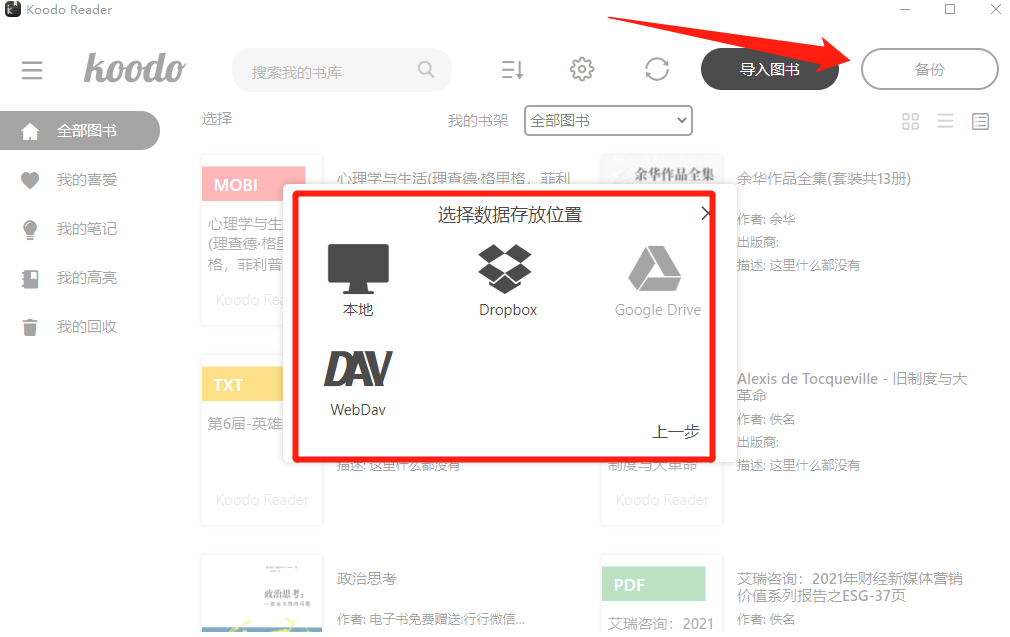Click title Alexis de Tocqueville - 旧制度与大革命

852,387
